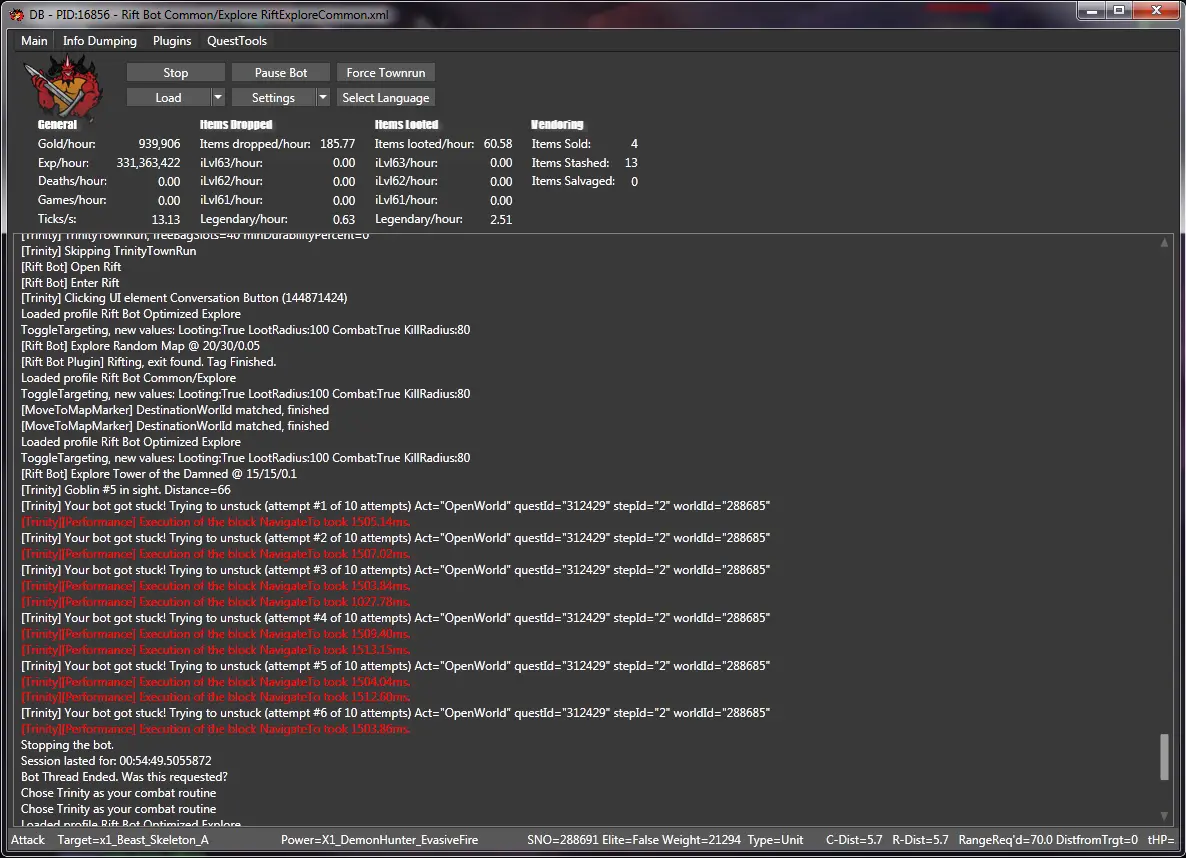Viewport: 1186px width, 858px height.
Task: Select the Plugins tab
Action: 172,41
